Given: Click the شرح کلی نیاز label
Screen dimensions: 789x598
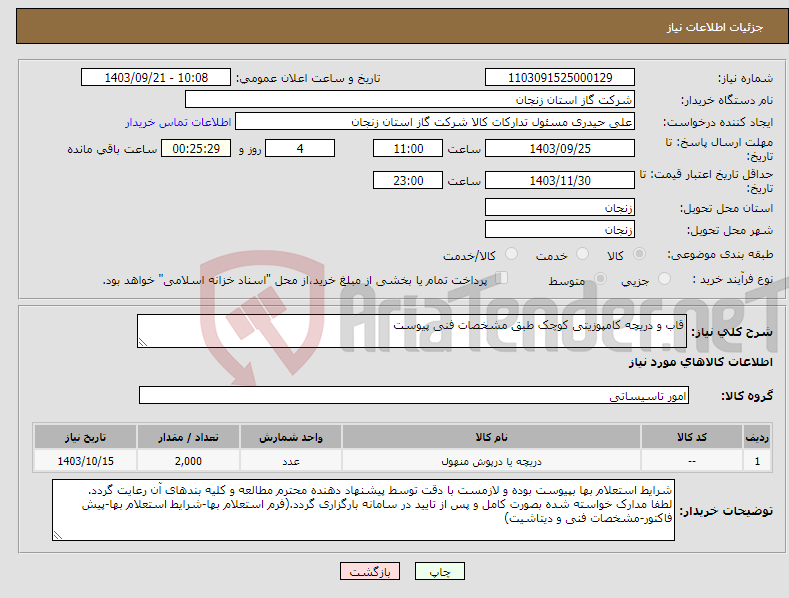Looking at the screenshot, I should coord(732,332).
